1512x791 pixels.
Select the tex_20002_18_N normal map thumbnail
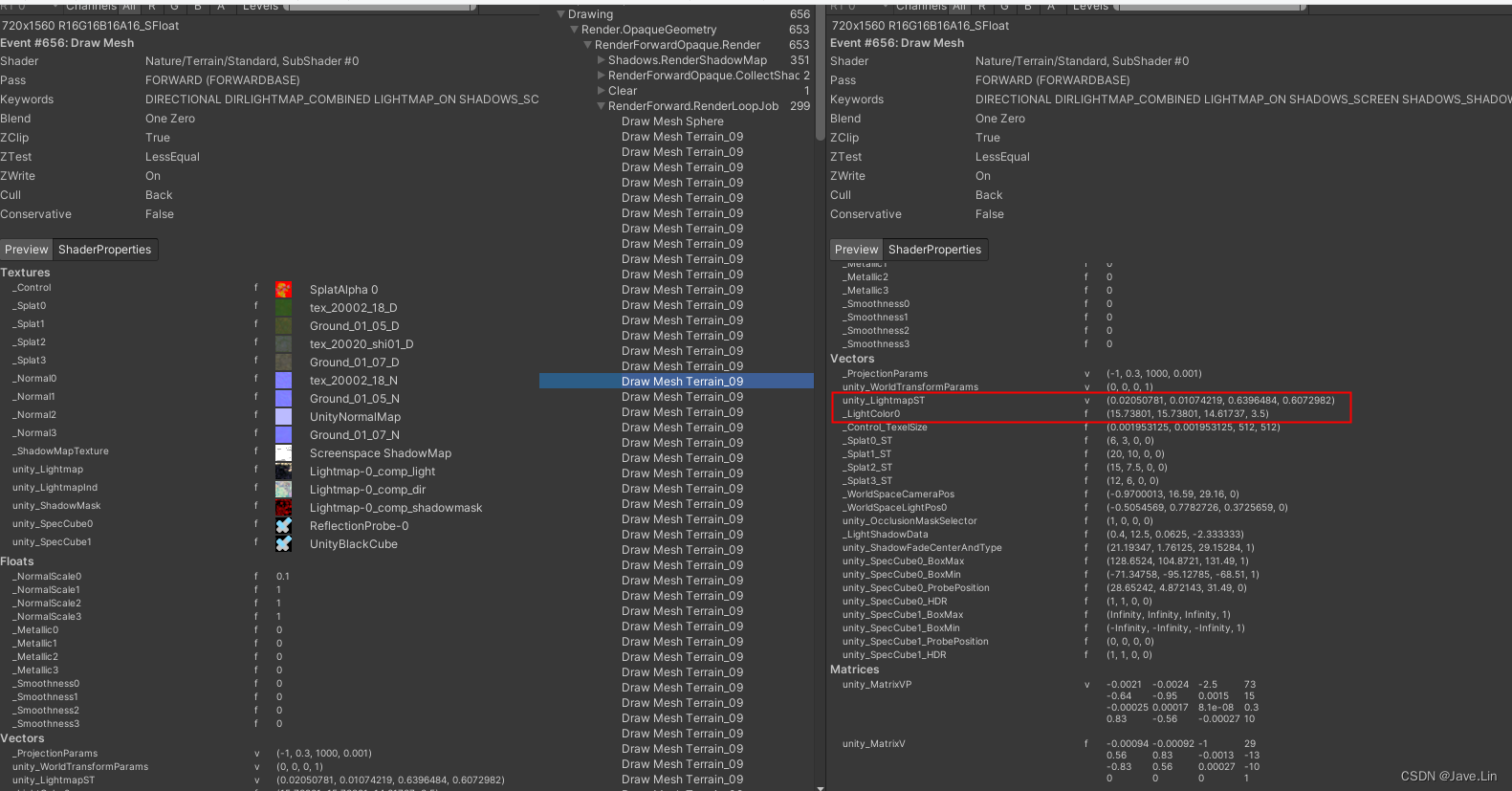coord(284,381)
